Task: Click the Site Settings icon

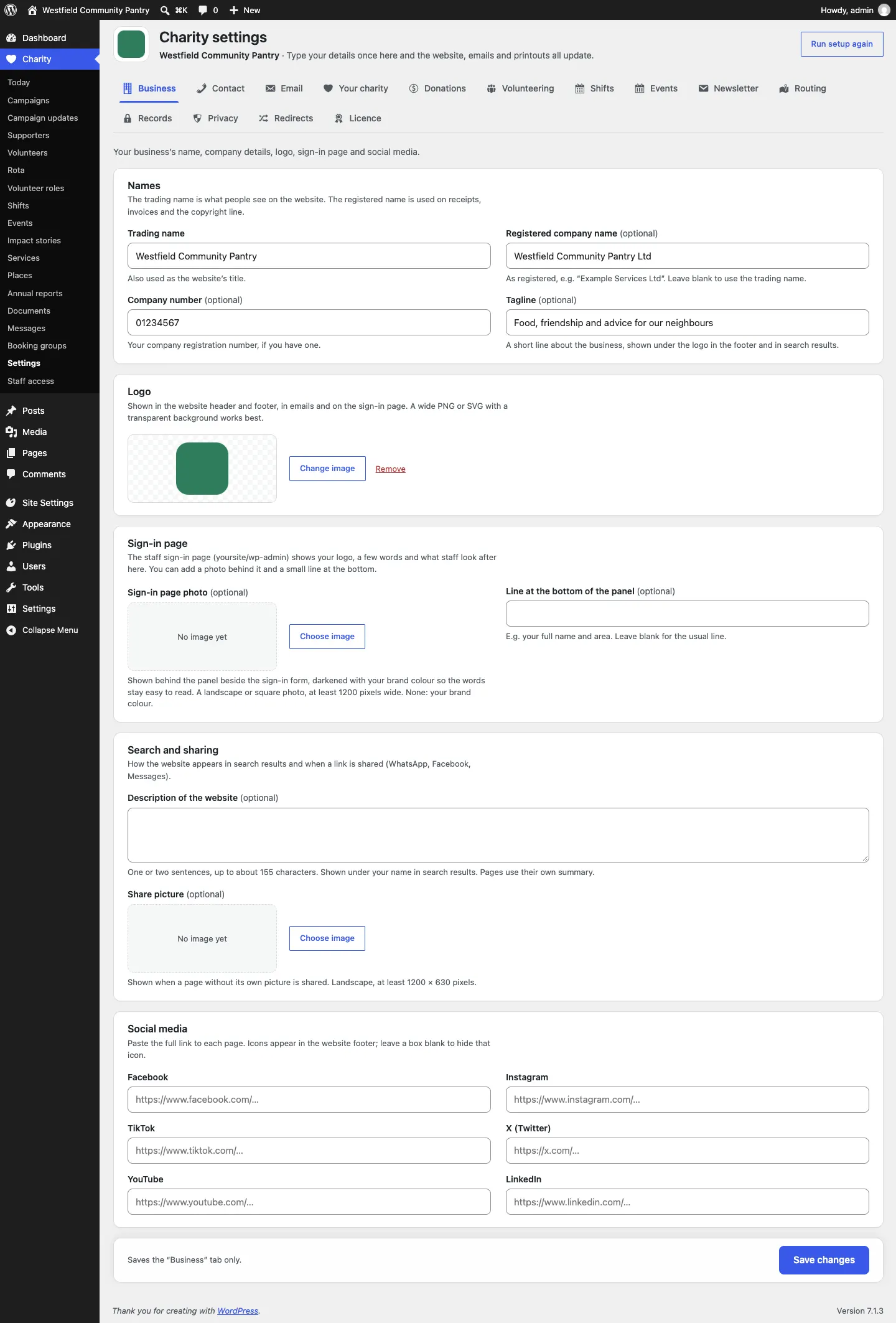Action: 11,503
